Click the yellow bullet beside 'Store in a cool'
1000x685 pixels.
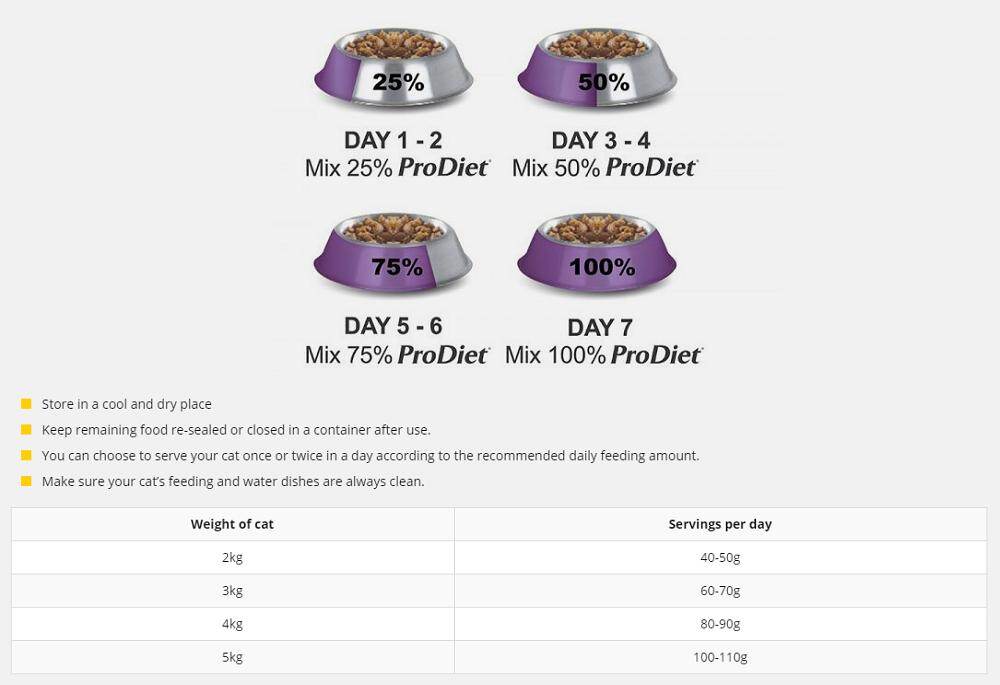pos(26,404)
